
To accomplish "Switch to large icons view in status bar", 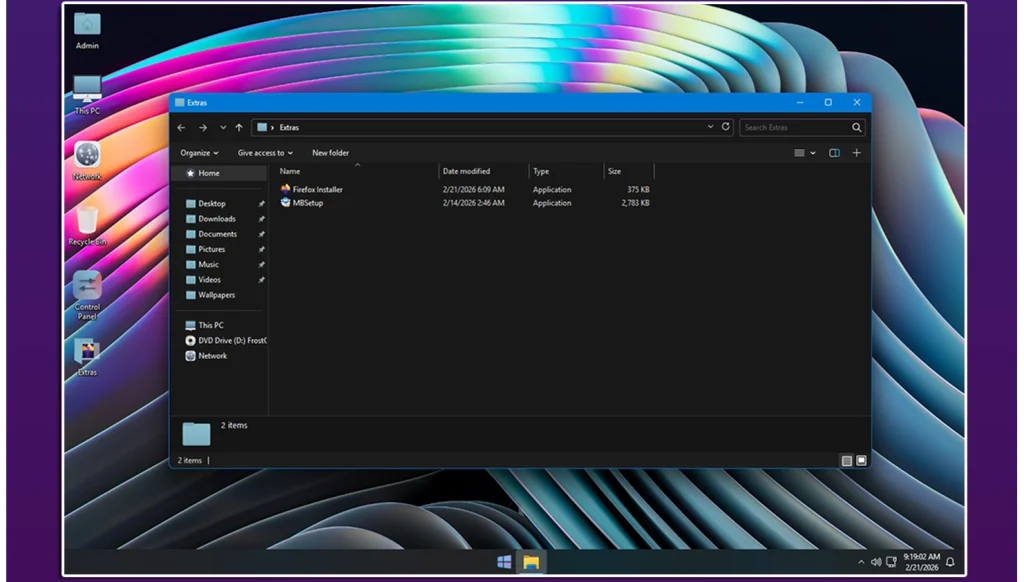I will pos(861,461).
